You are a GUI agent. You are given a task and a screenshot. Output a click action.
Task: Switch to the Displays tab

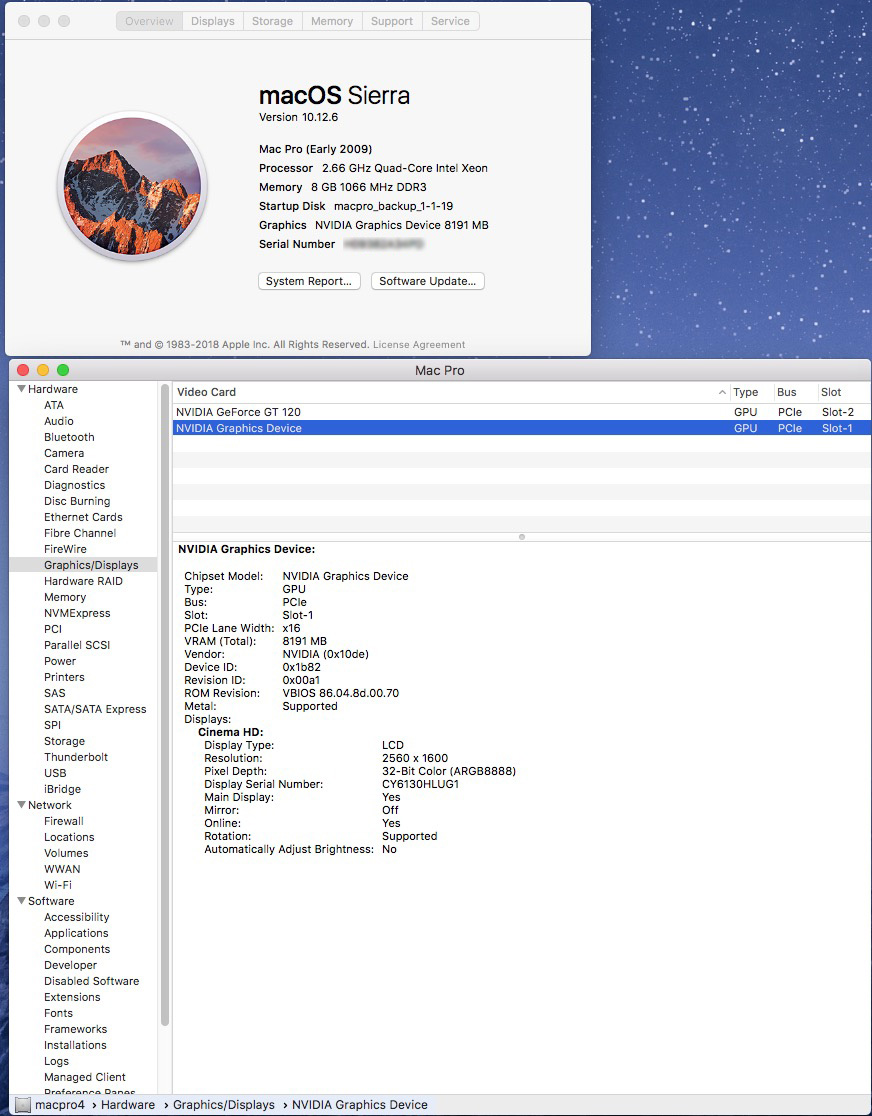[x=213, y=21]
